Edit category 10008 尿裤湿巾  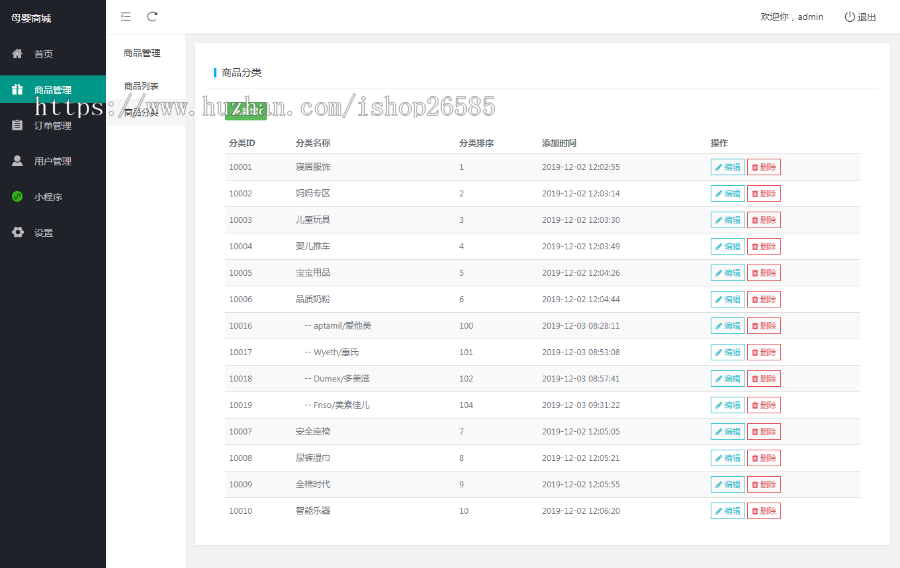coord(728,458)
